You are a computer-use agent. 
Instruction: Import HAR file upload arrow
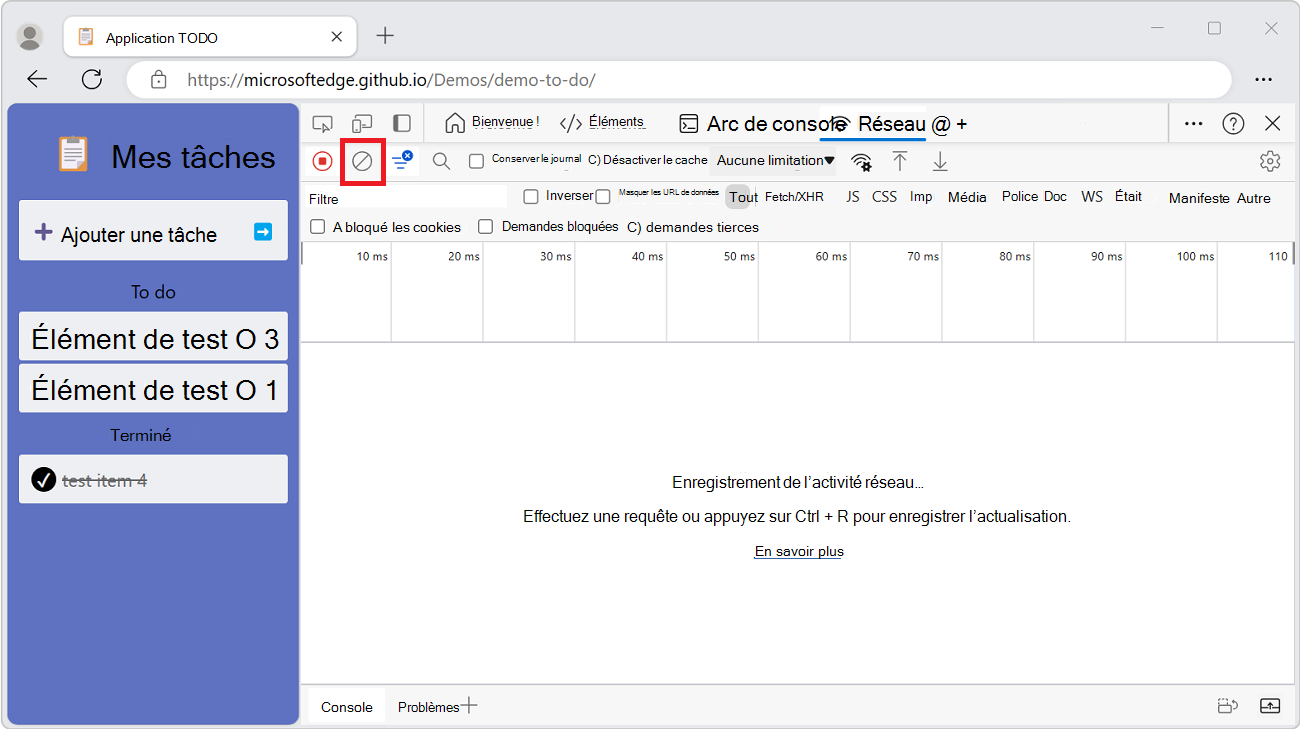900,161
